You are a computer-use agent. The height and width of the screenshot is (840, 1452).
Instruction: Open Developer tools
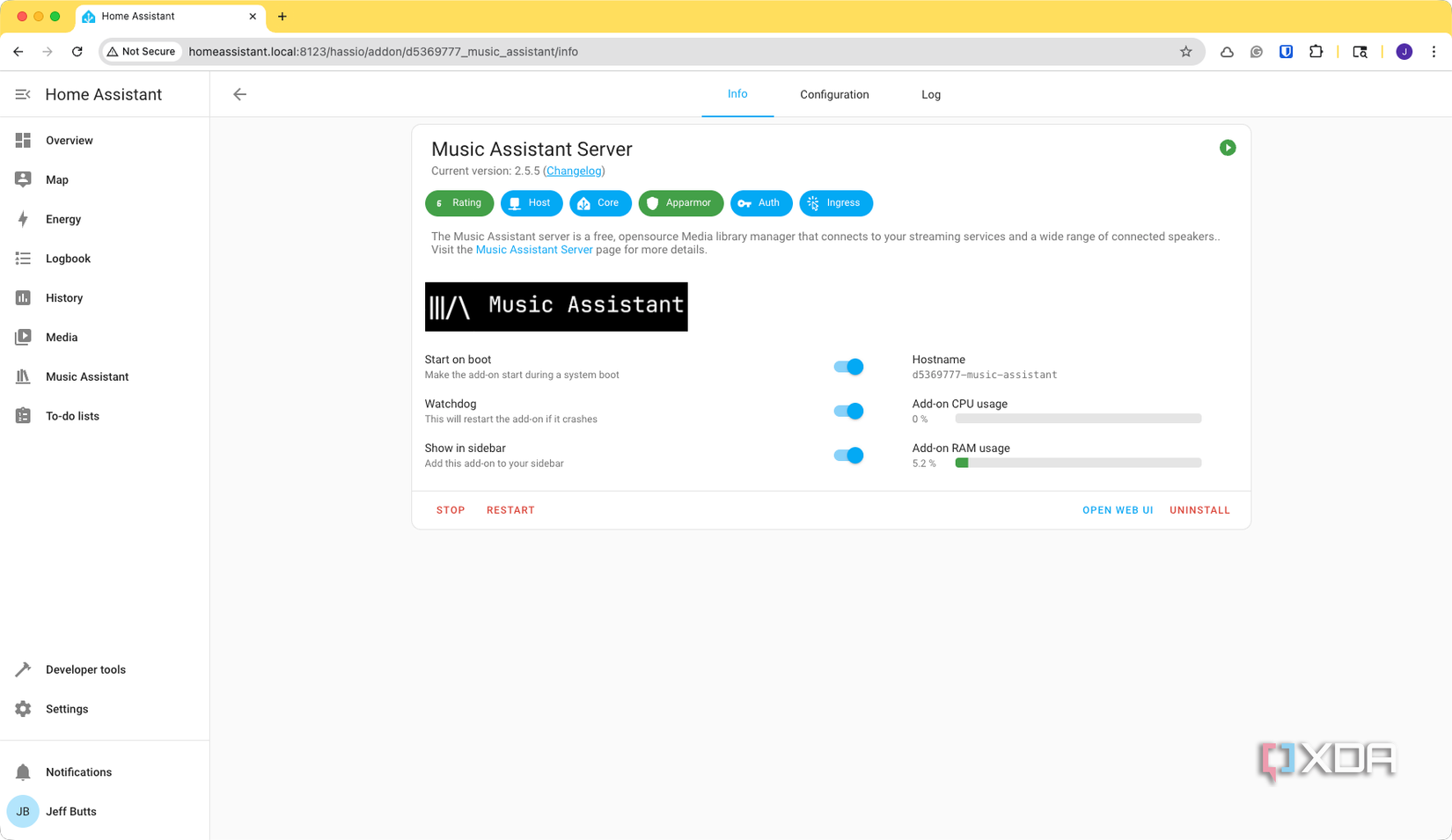click(x=85, y=669)
